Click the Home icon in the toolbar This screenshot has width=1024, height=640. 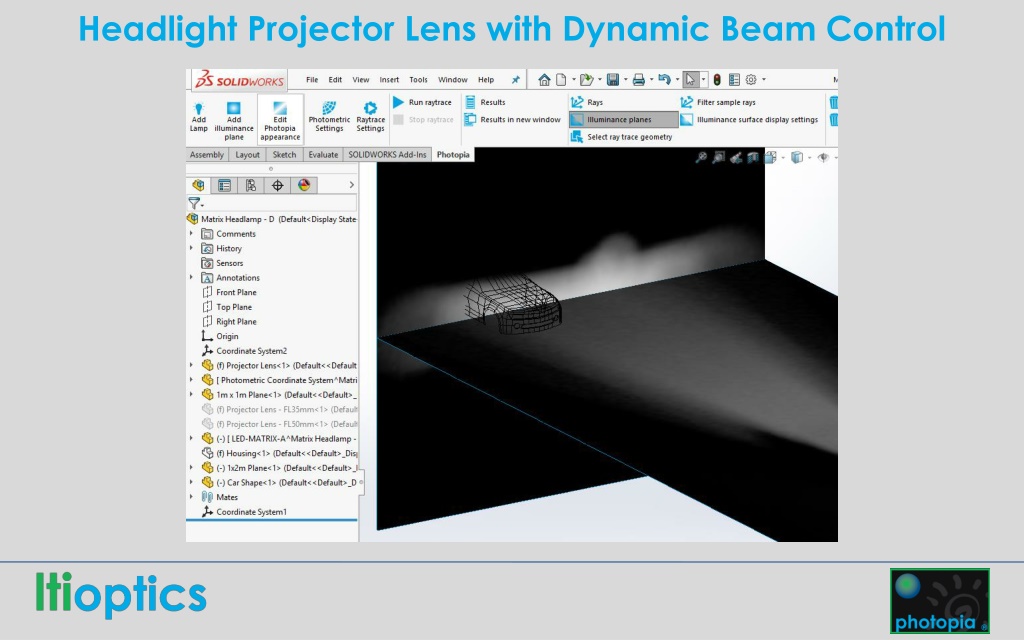click(x=544, y=80)
